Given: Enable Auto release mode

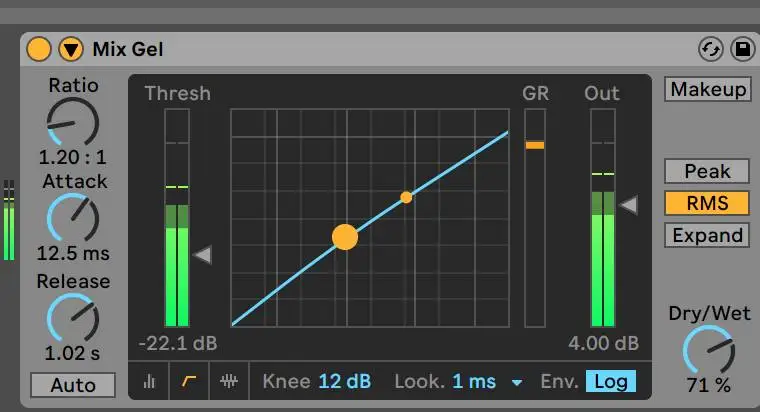Looking at the screenshot, I should [73, 385].
